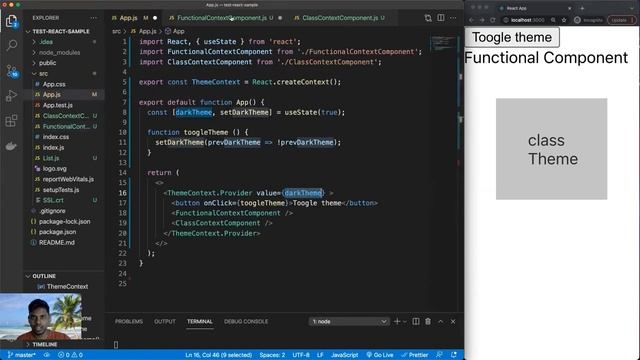Click App breadcrumb in editor path
The image size is (640, 360).
click(175, 31)
